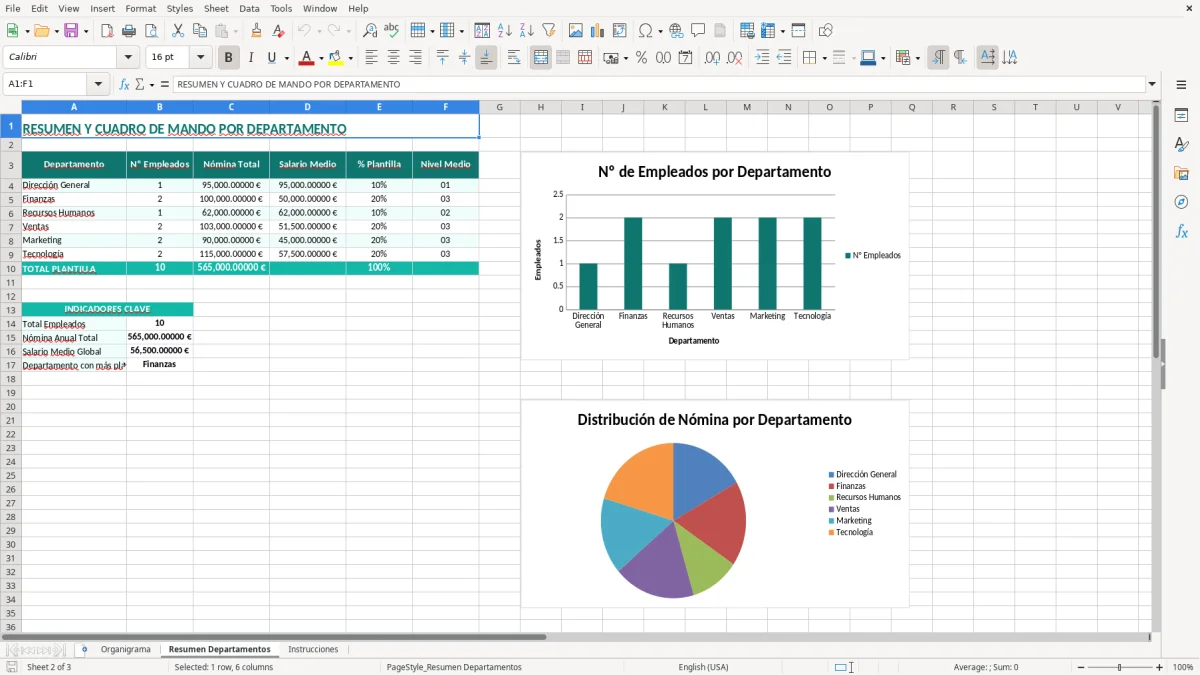Image resolution: width=1200 pixels, height=675 pixels.
Task: Center cell text horizontally
Action: tap(394, 58)
